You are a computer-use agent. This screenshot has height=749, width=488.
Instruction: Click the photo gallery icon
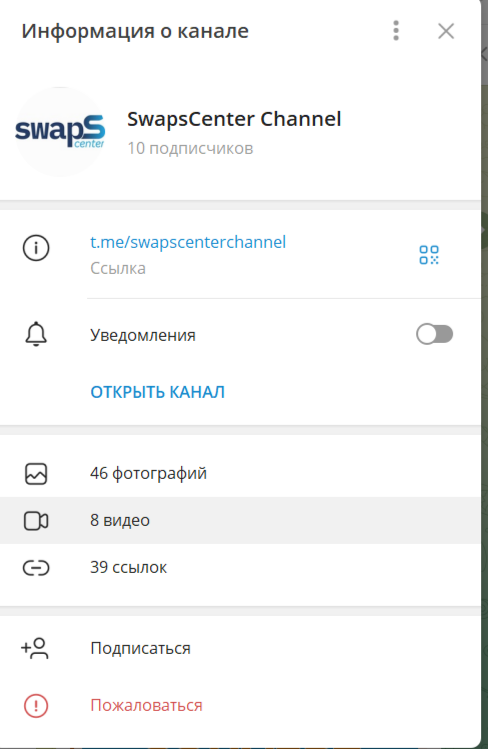pos(36,474)
